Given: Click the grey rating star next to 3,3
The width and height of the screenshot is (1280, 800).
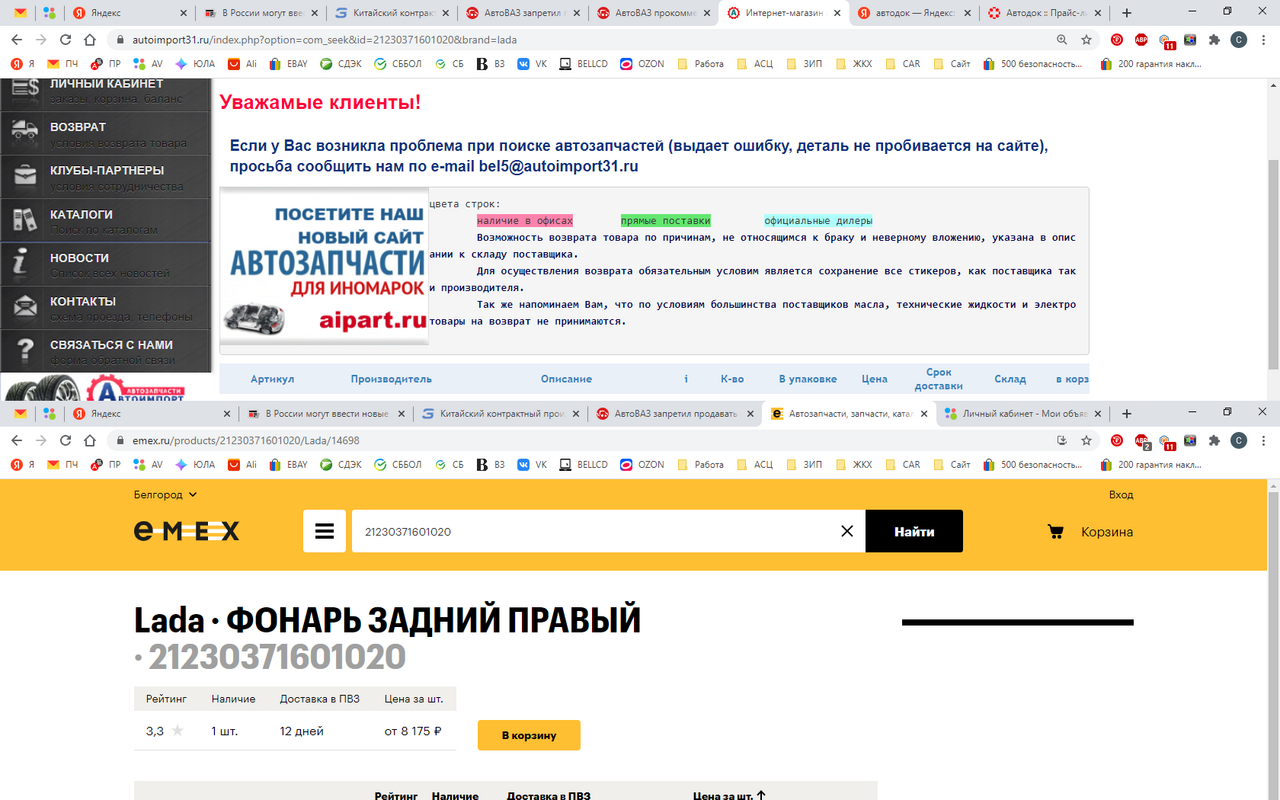Looking at the screenshot, I should [178, 731].
